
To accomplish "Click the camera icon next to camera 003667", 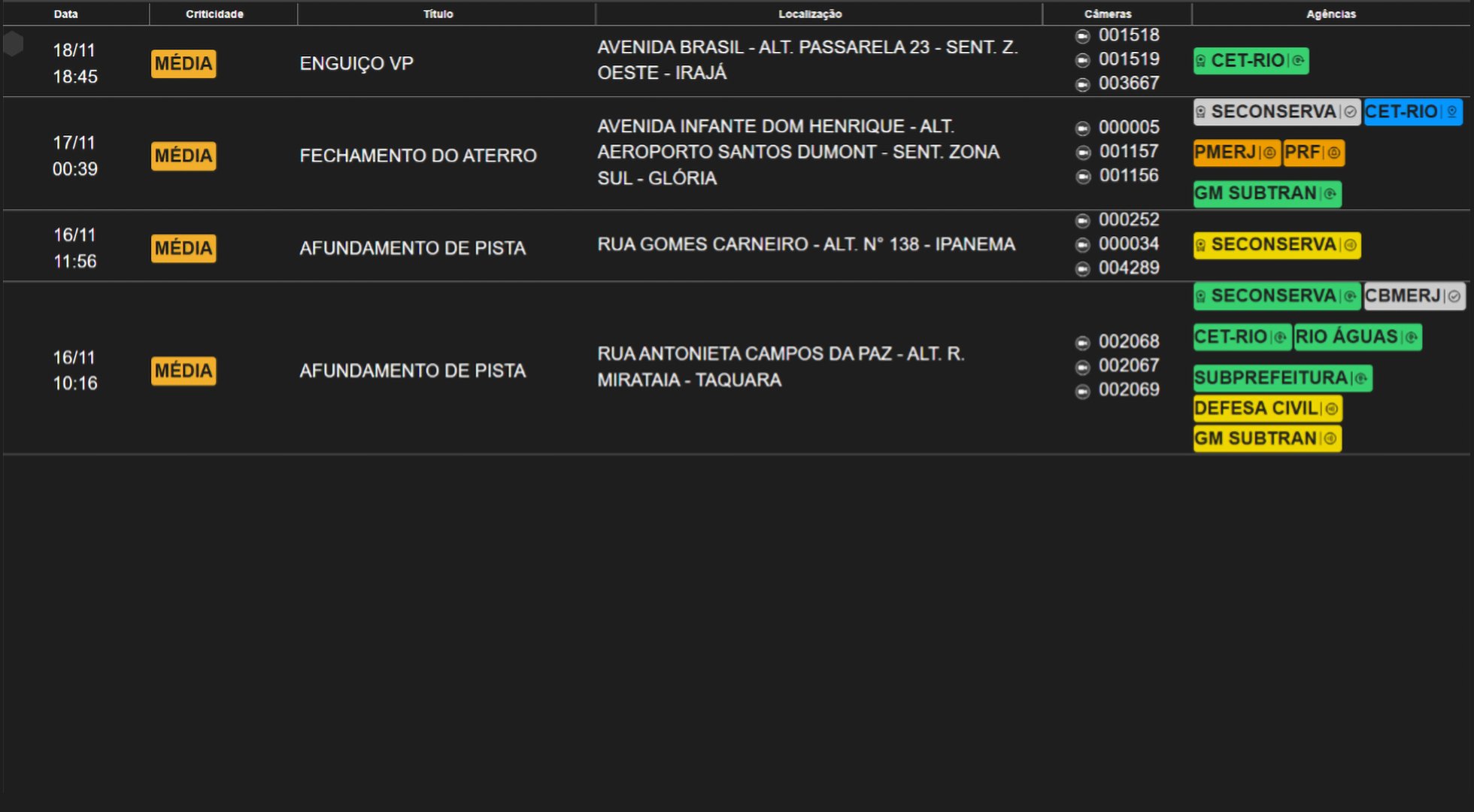I will (x=1083, y=83).
